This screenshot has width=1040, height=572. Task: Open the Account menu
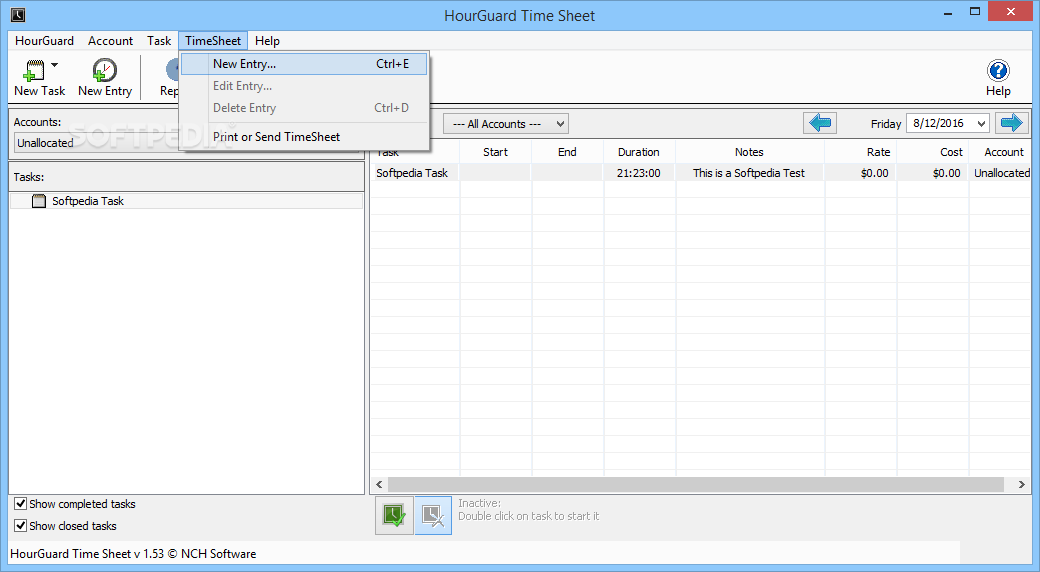tap(110, 40)
